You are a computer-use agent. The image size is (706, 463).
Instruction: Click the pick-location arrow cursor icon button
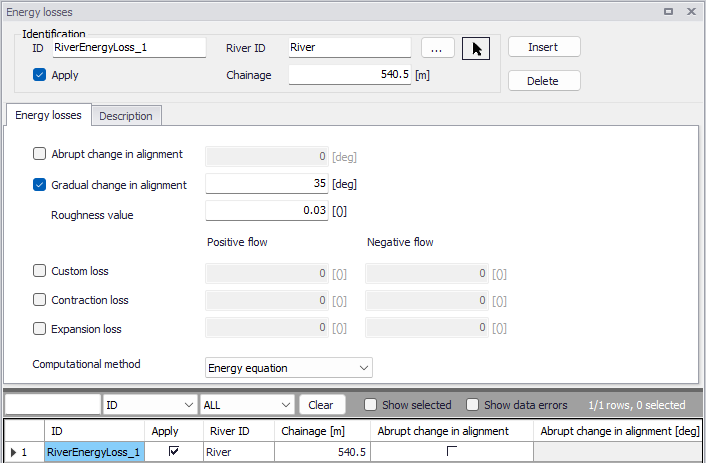476,49
